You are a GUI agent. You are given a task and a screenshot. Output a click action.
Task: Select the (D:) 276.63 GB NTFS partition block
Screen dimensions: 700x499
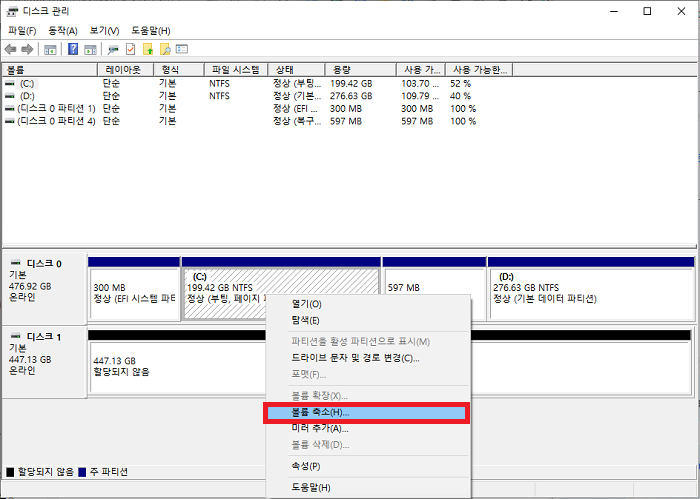(592, 294)
